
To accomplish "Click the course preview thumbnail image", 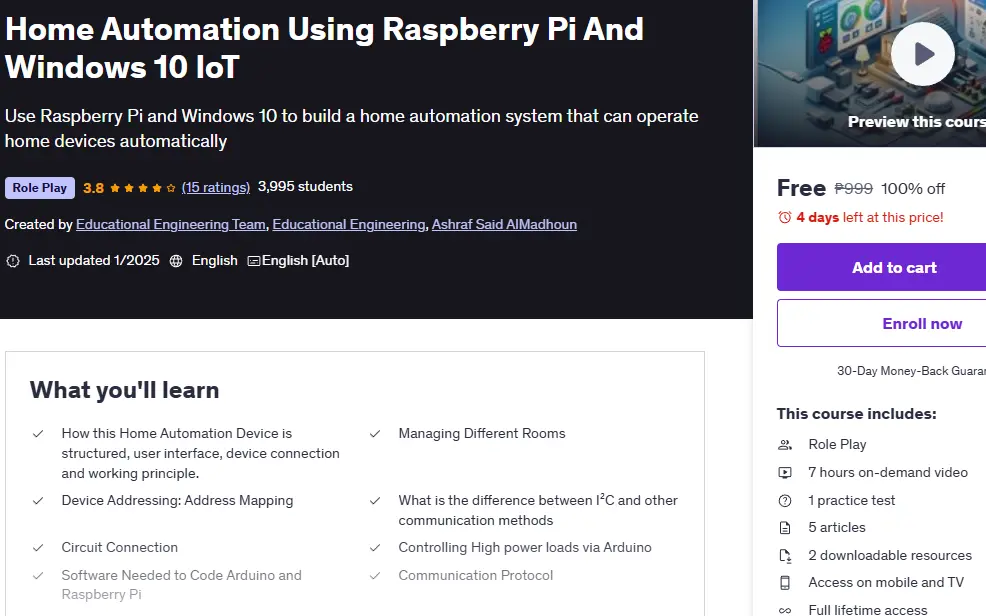I will pyautogui.click(x=870, y=73).
